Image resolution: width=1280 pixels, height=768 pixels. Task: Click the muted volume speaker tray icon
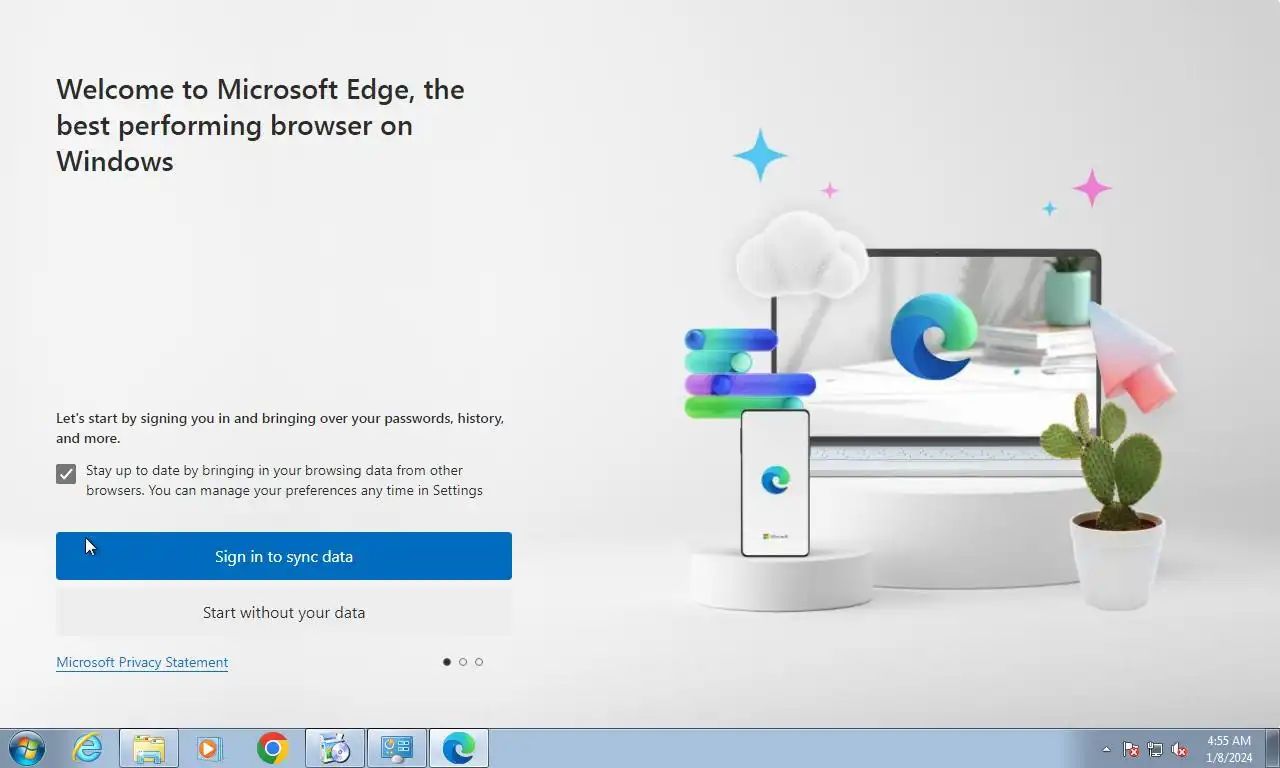(1179, 749)
